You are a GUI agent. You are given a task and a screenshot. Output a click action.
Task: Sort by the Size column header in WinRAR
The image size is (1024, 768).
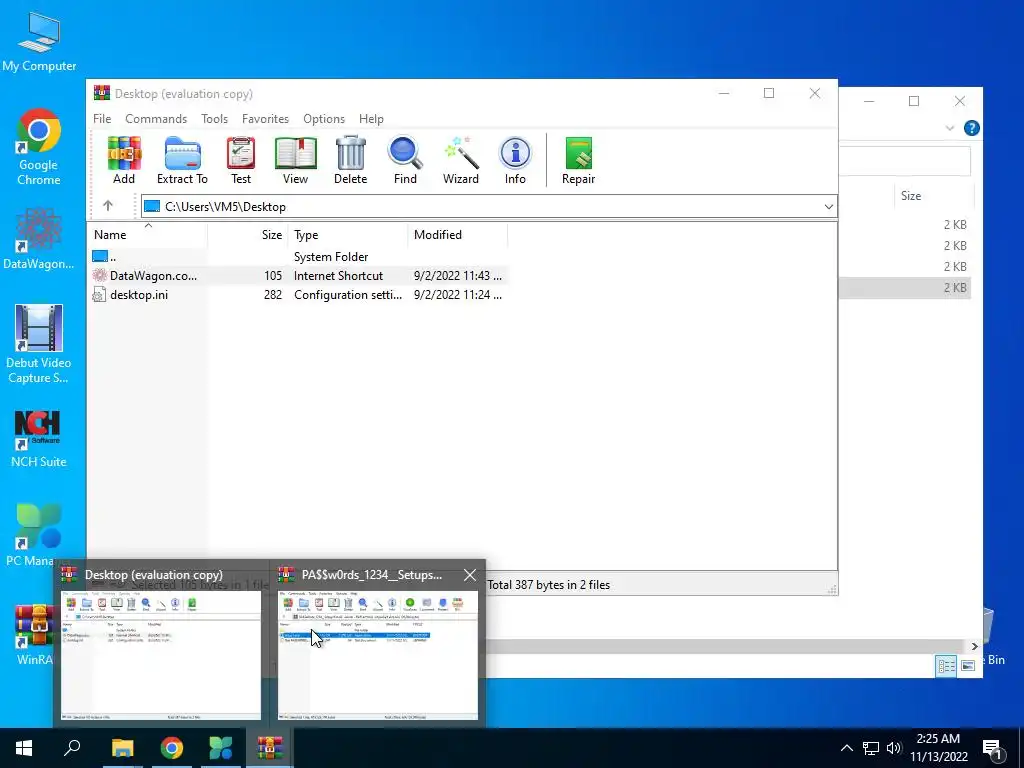pos(248,234)
